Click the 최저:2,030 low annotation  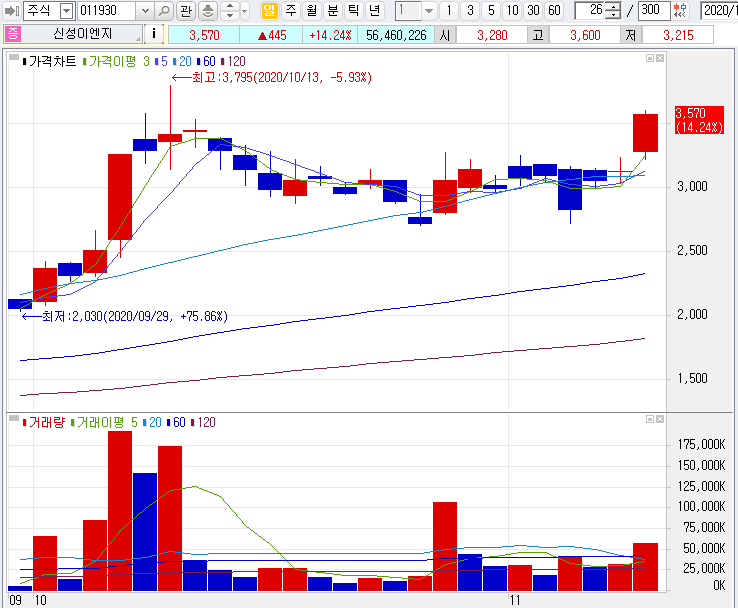click(x=125, y=316)
